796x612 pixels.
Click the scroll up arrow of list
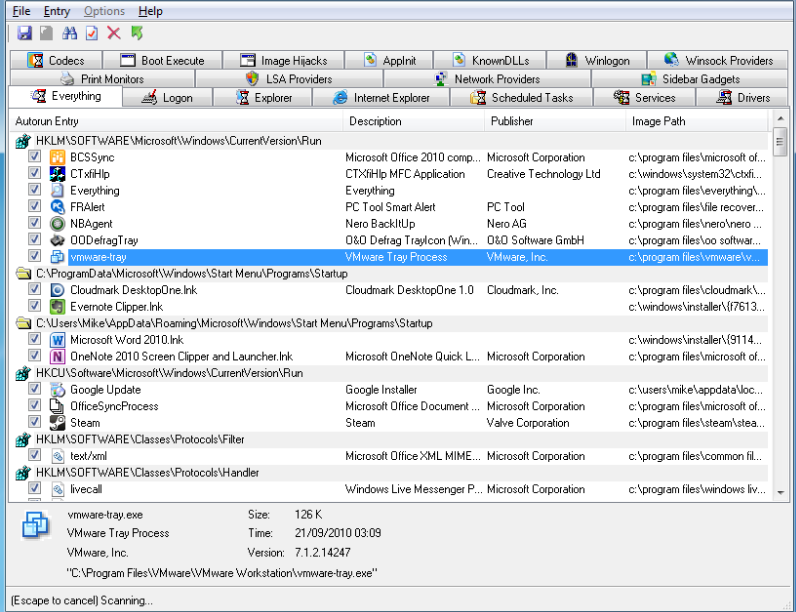click(780, 119)
